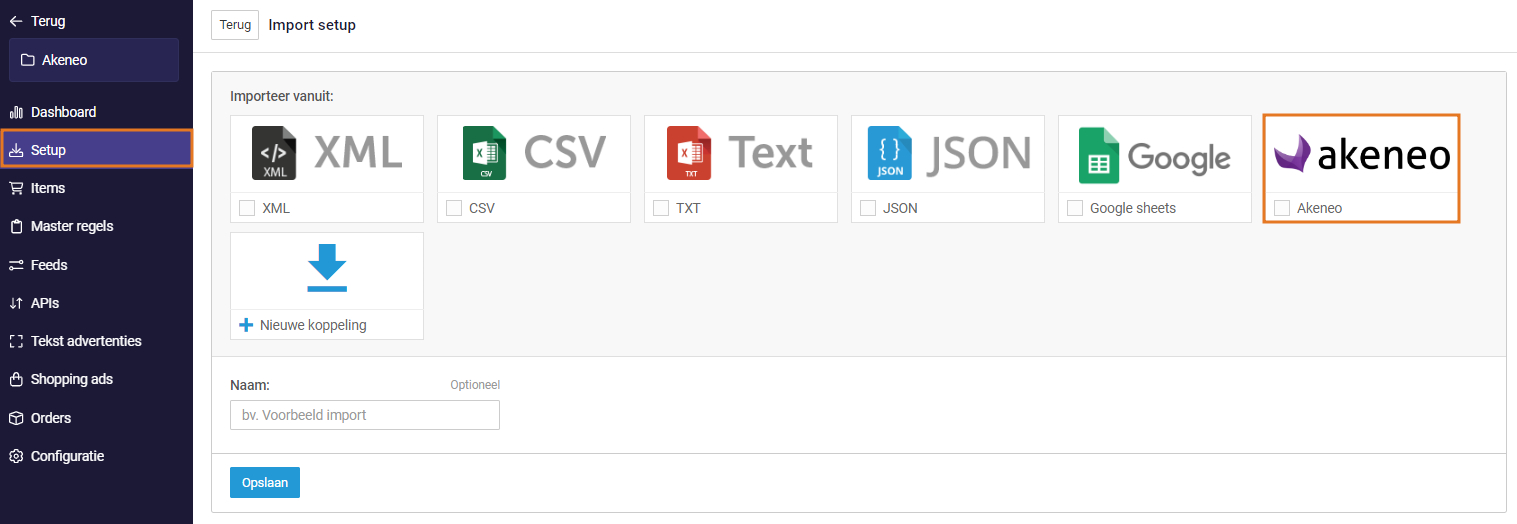Click the blue download arrow icon
The height and width of the screenshot is (524, 1517).
point(327,269)
